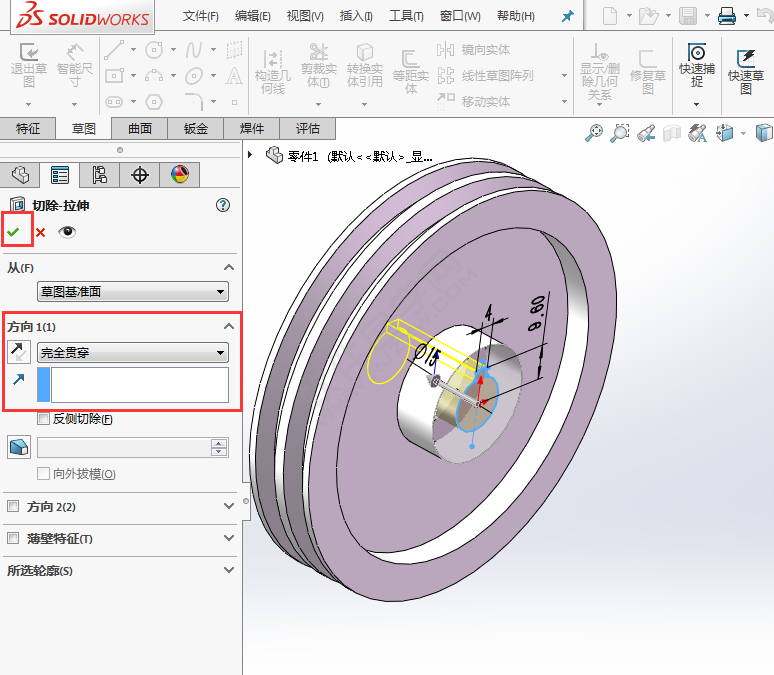
Task: Expand the 所选轮廓 section chevron
Action: coord(229,570)
